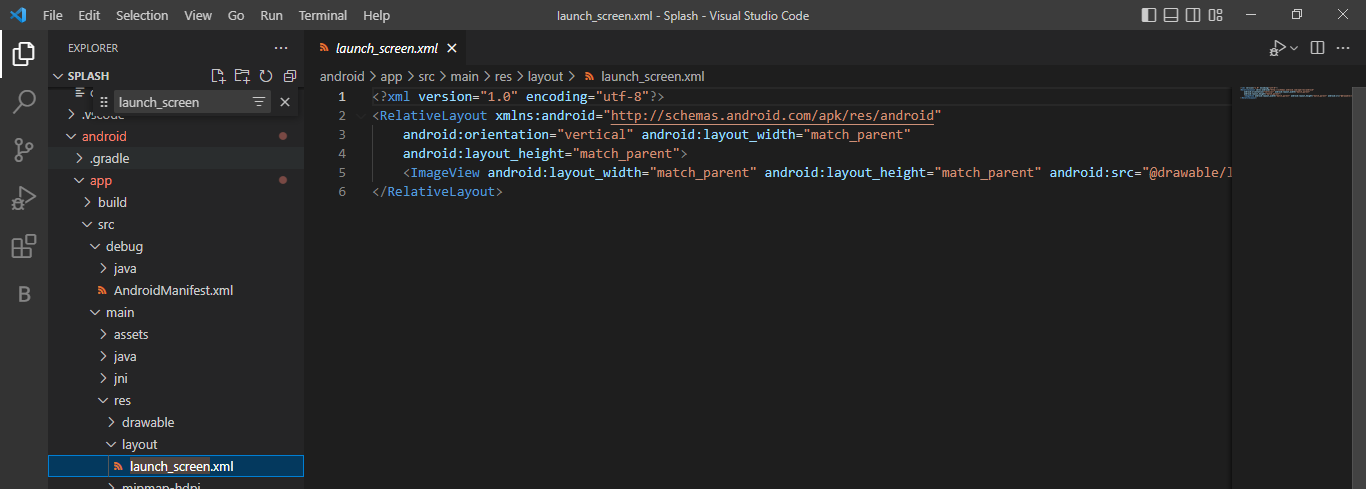Open the Extensions view
Image resolution: width=1366 pixels, height=489 pixels.
point(24,246)
